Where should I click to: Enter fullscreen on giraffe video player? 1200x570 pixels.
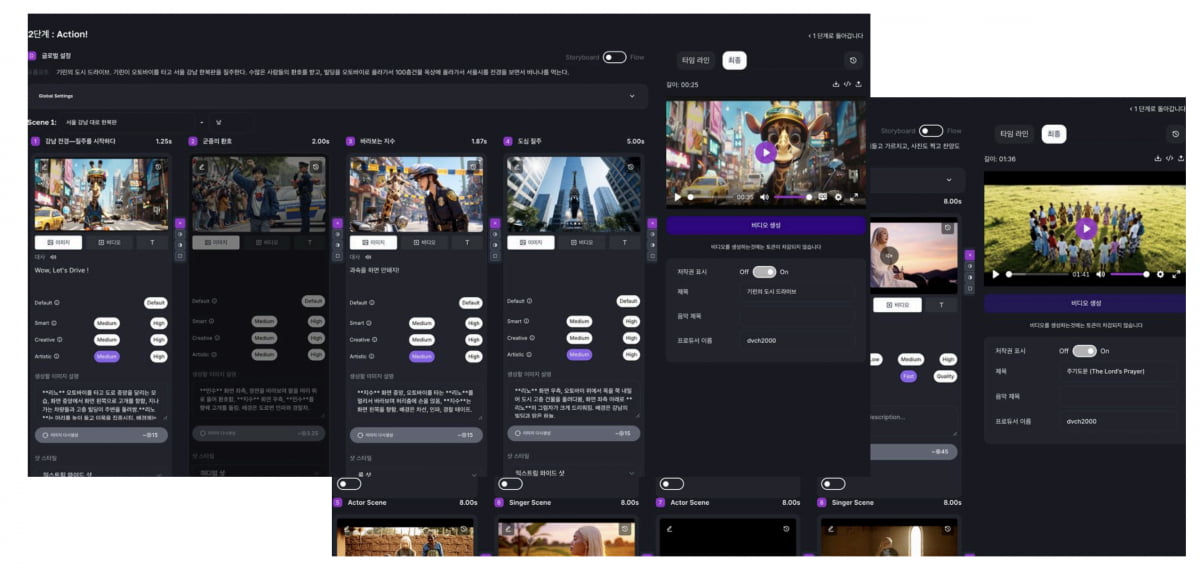coord(856,197)
